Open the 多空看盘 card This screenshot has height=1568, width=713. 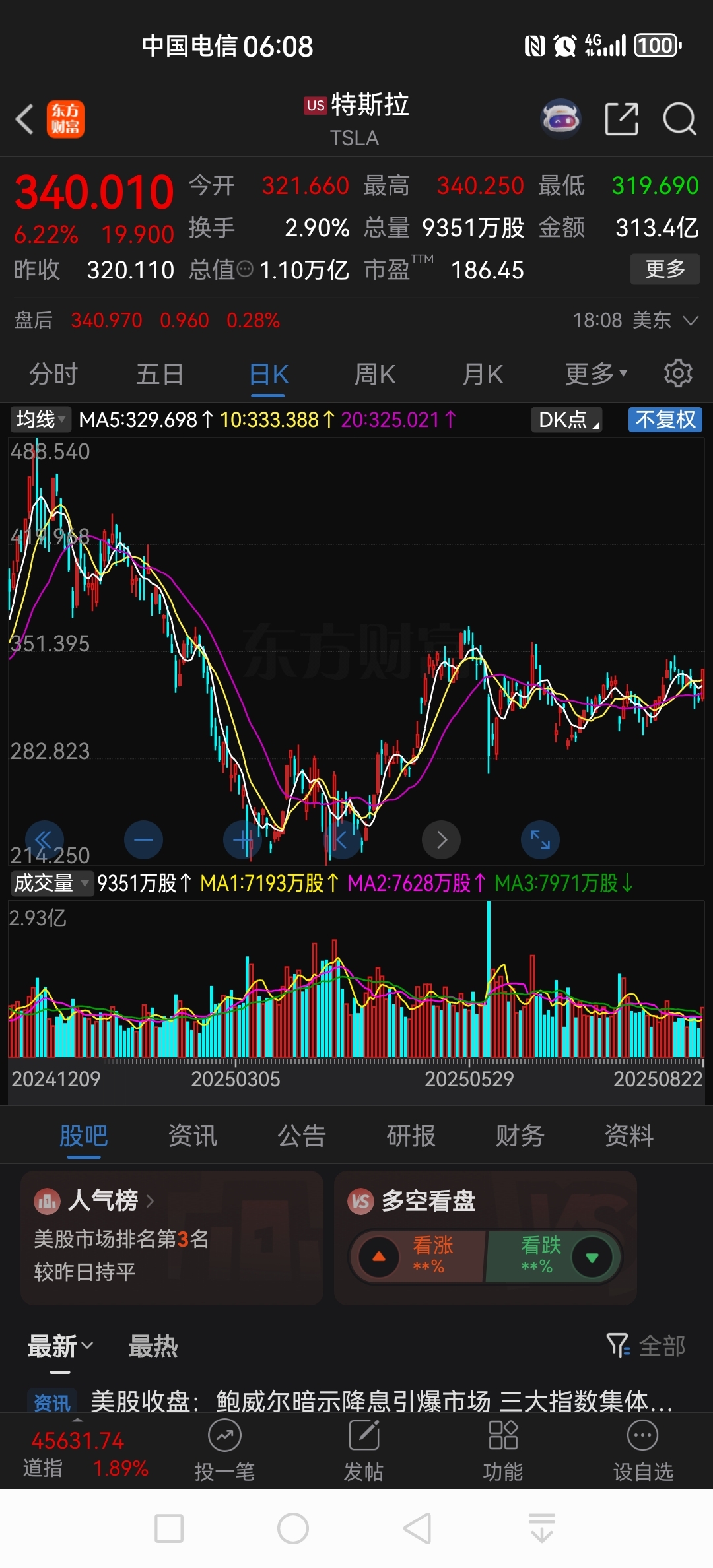485,1237
